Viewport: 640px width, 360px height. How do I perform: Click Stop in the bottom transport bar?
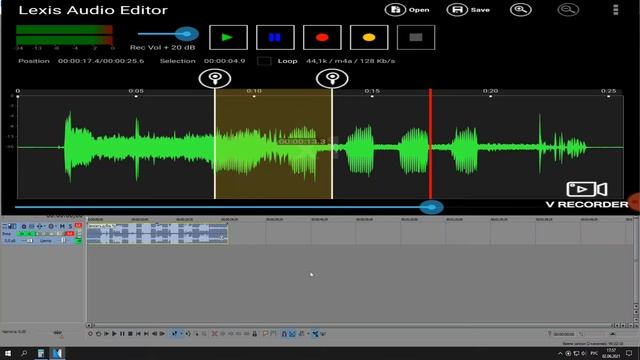coord(130,334)
